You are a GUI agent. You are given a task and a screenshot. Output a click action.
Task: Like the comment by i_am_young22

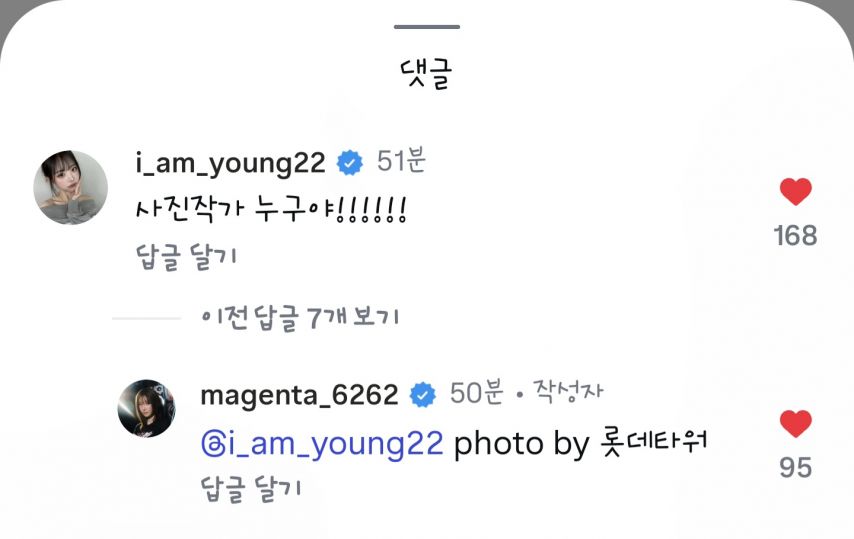coord(795,192)
